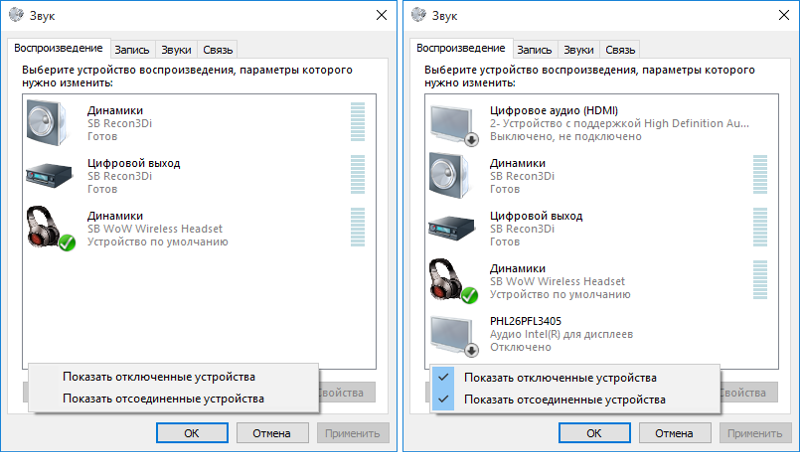Select digital output receiver icon in left window
The width and height of the screenshot is (800, 452).
(x=49, y=176)
